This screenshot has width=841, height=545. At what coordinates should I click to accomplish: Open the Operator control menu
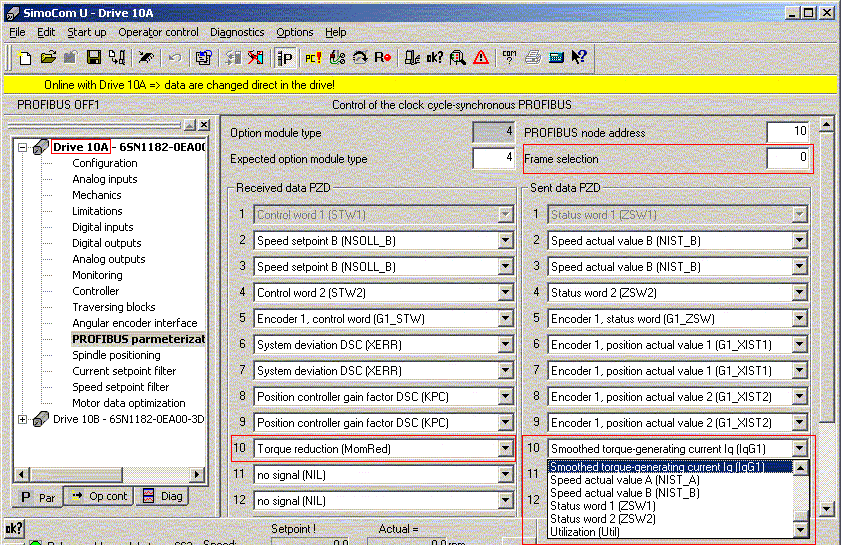[x=158, y=32]
